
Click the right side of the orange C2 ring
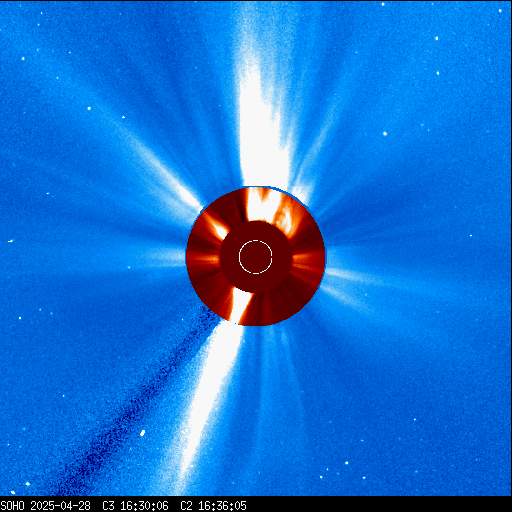click(x=308, y=257)
